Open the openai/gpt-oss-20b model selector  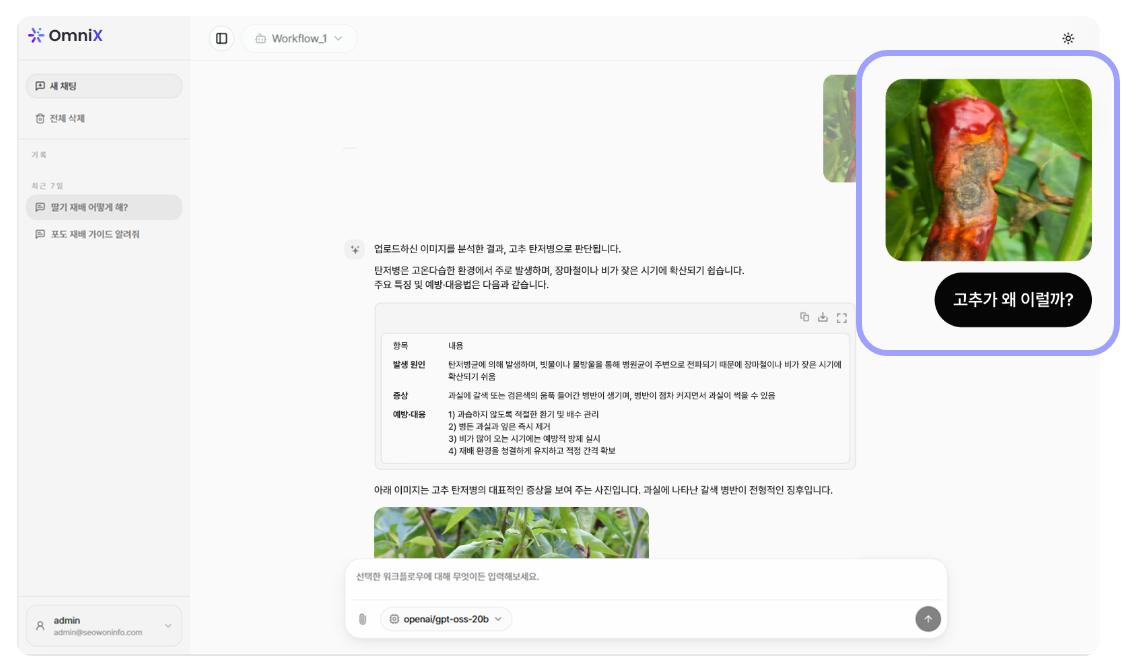pos(446,619)
